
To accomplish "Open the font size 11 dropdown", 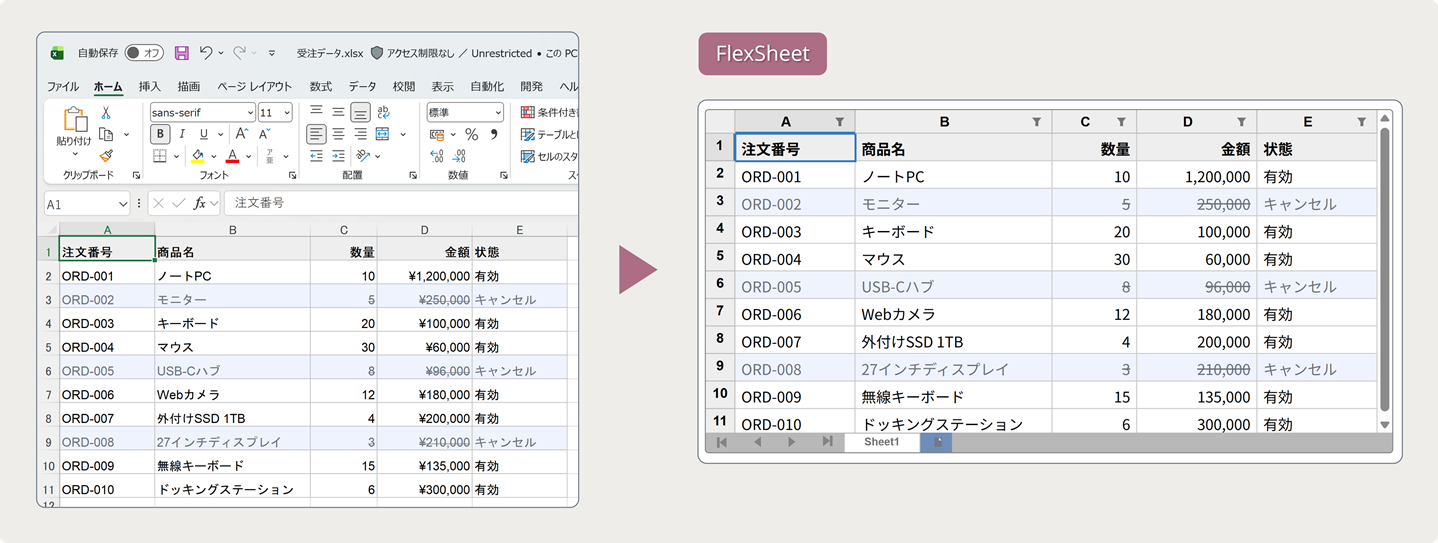I will click(x=276, y=112).
